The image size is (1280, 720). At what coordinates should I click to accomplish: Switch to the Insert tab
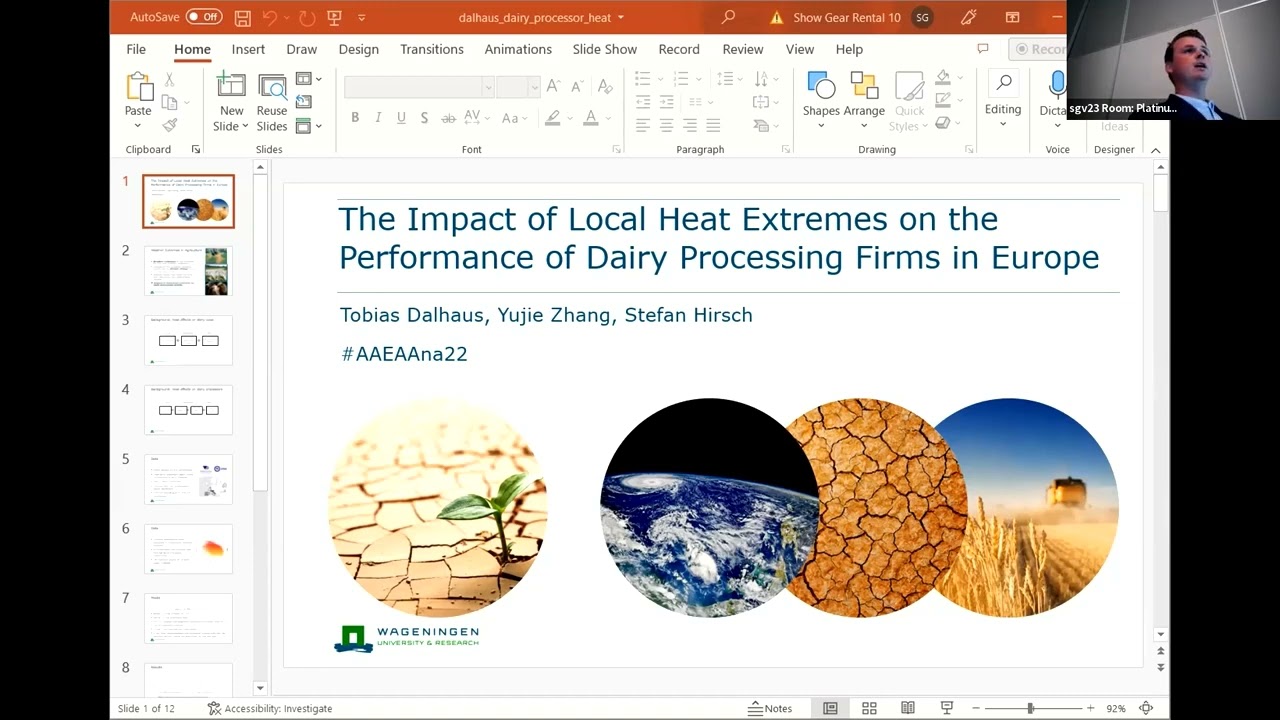pyautogui.click(x=248, y=49)
